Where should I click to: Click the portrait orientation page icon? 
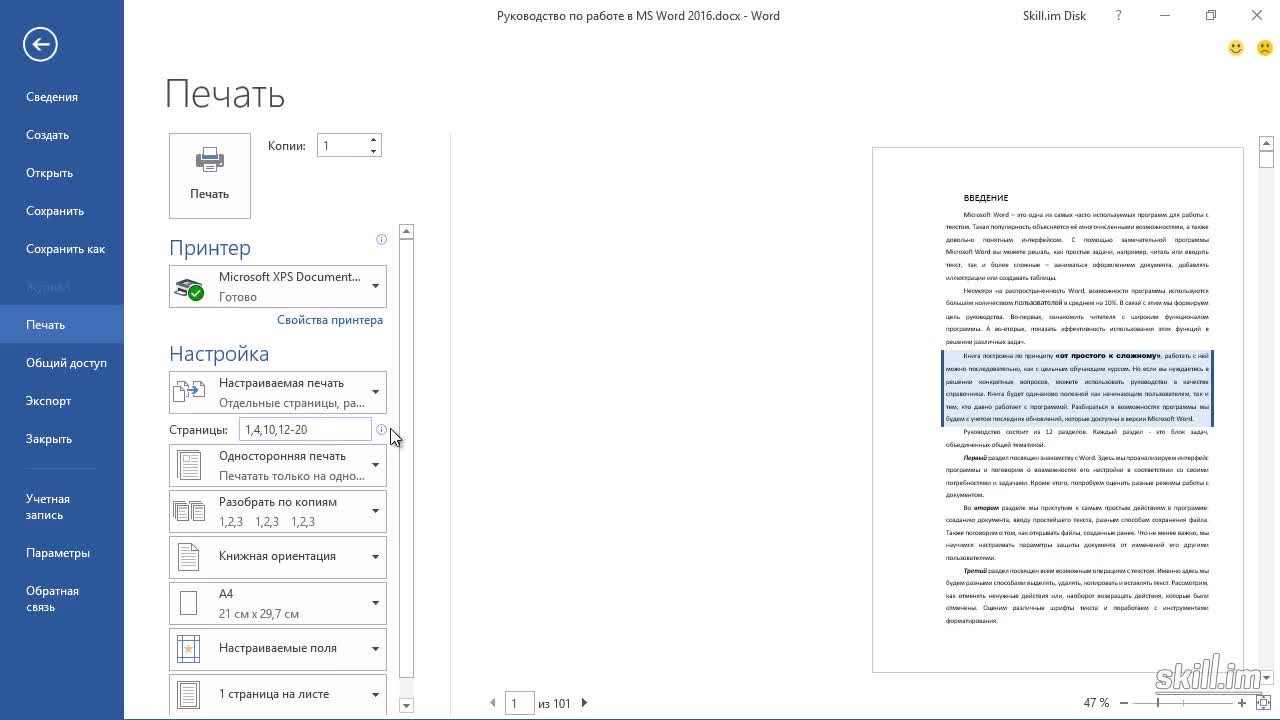[x=189, y=557]
